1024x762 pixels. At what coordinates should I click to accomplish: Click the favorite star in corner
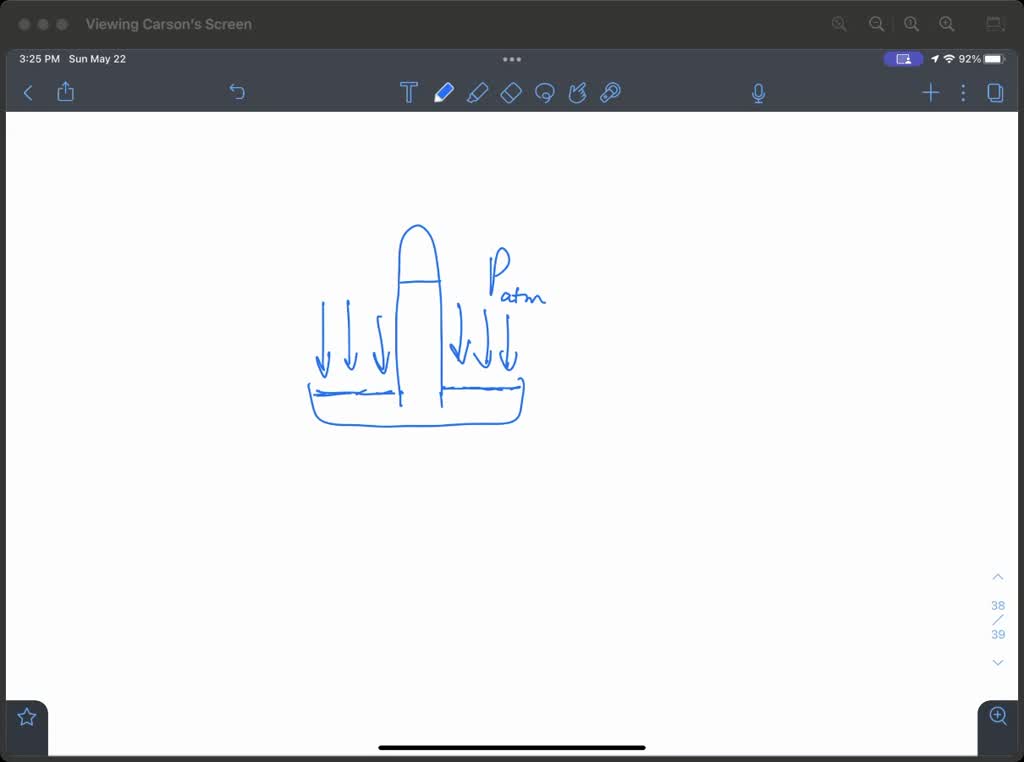(x=27, y=717)
